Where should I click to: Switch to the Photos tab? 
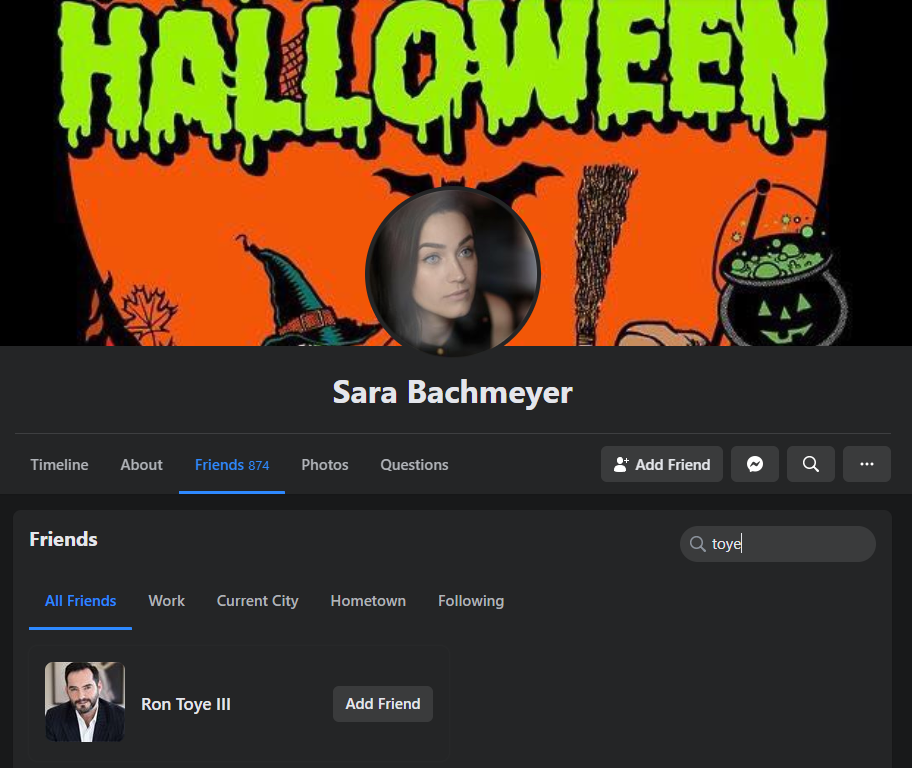(x=325, y=465)
